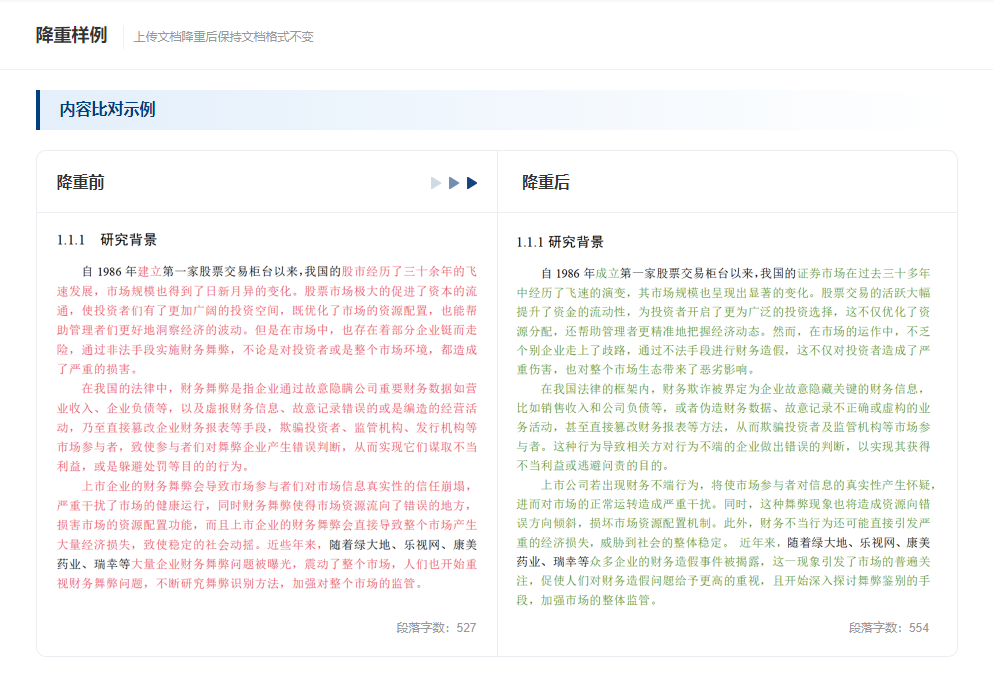Click the light gray arrow icon
Image resolution: width=993 pixels, height=673 pixels.
pos(436,183)
